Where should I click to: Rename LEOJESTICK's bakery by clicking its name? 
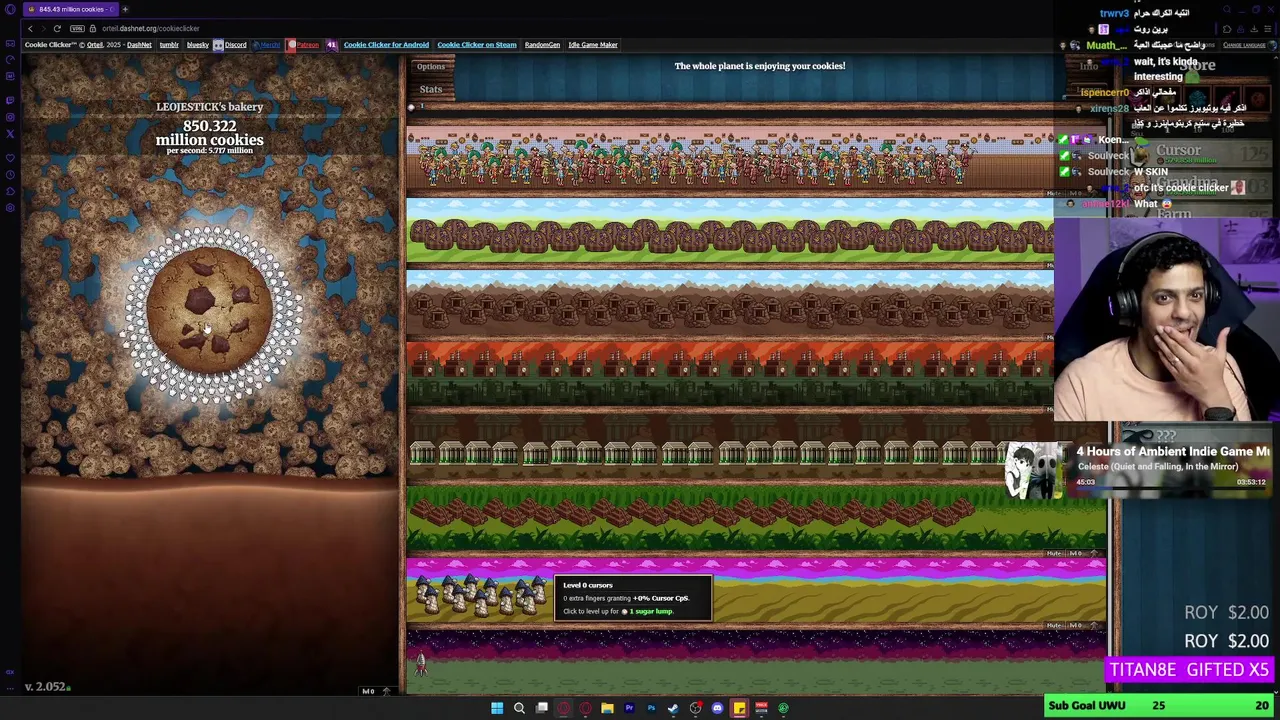pos(210,107)
